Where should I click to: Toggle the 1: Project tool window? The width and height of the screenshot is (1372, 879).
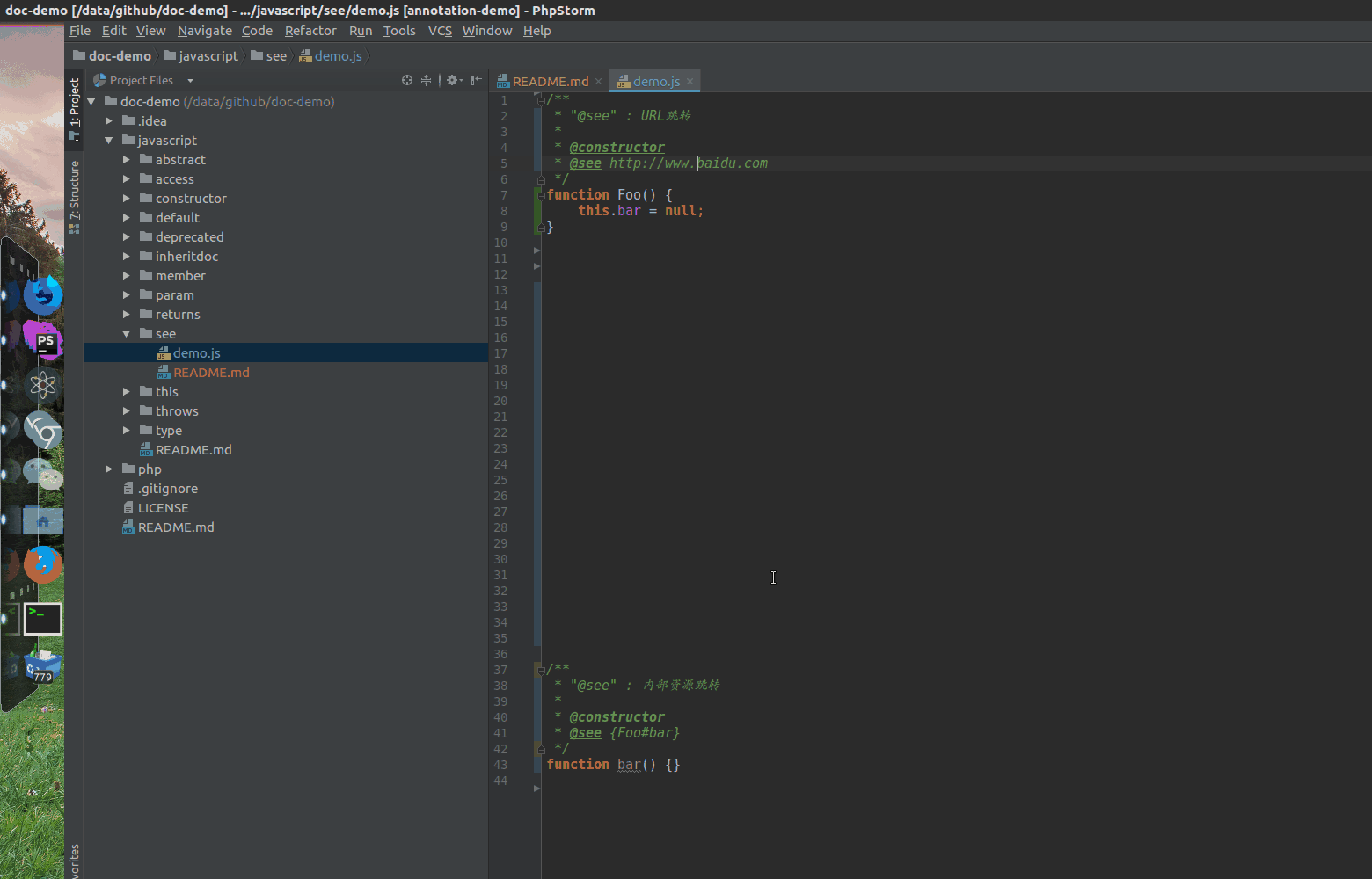click(x=75, y=109)
